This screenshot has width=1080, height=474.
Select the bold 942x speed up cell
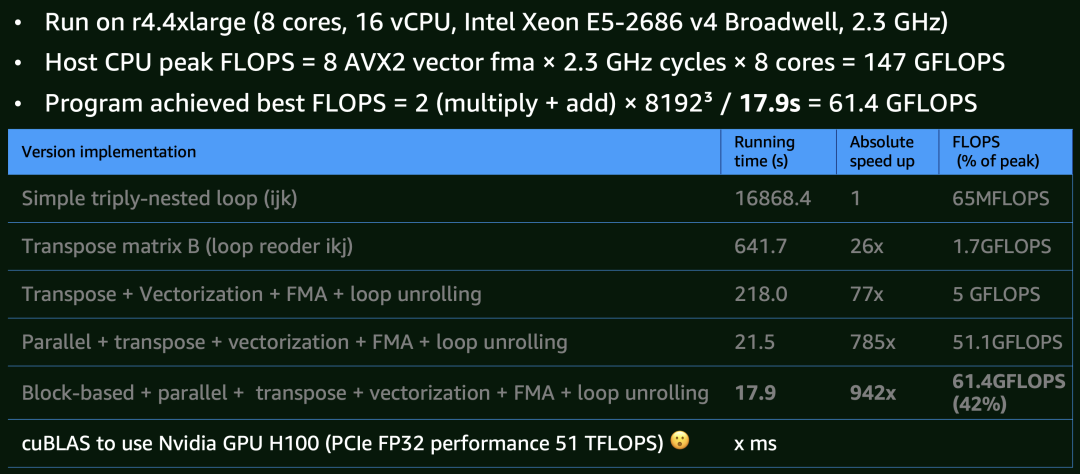click(872, 392)
